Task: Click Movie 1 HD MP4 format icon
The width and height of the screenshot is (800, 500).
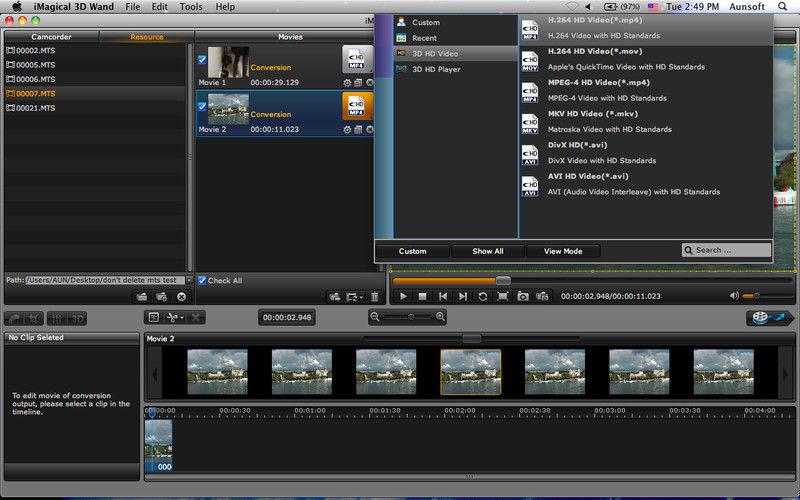Action: point(357,59)
